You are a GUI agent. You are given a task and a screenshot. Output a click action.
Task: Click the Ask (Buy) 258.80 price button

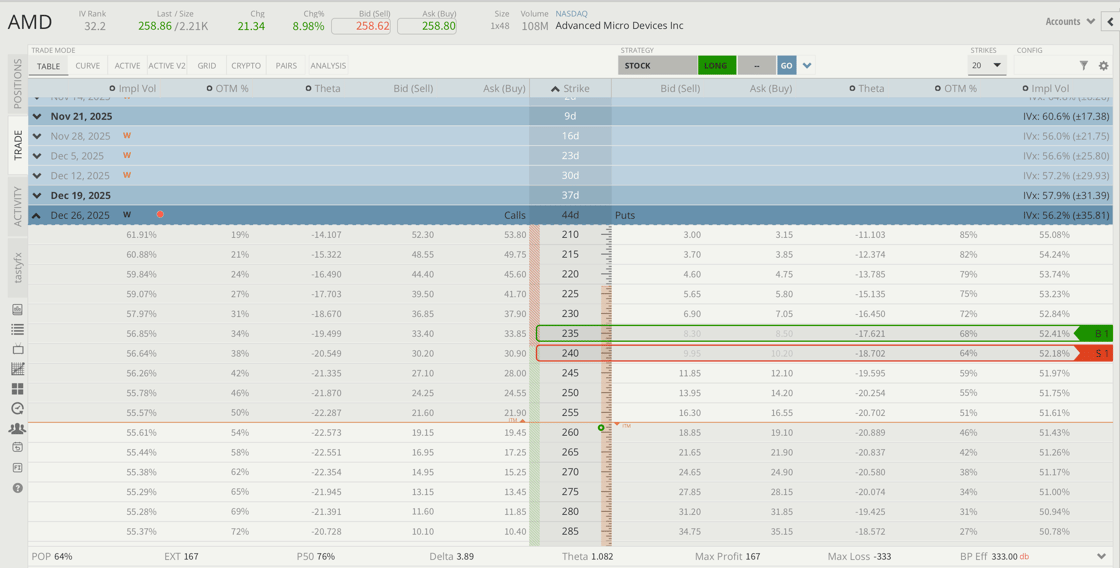[427, 26]
